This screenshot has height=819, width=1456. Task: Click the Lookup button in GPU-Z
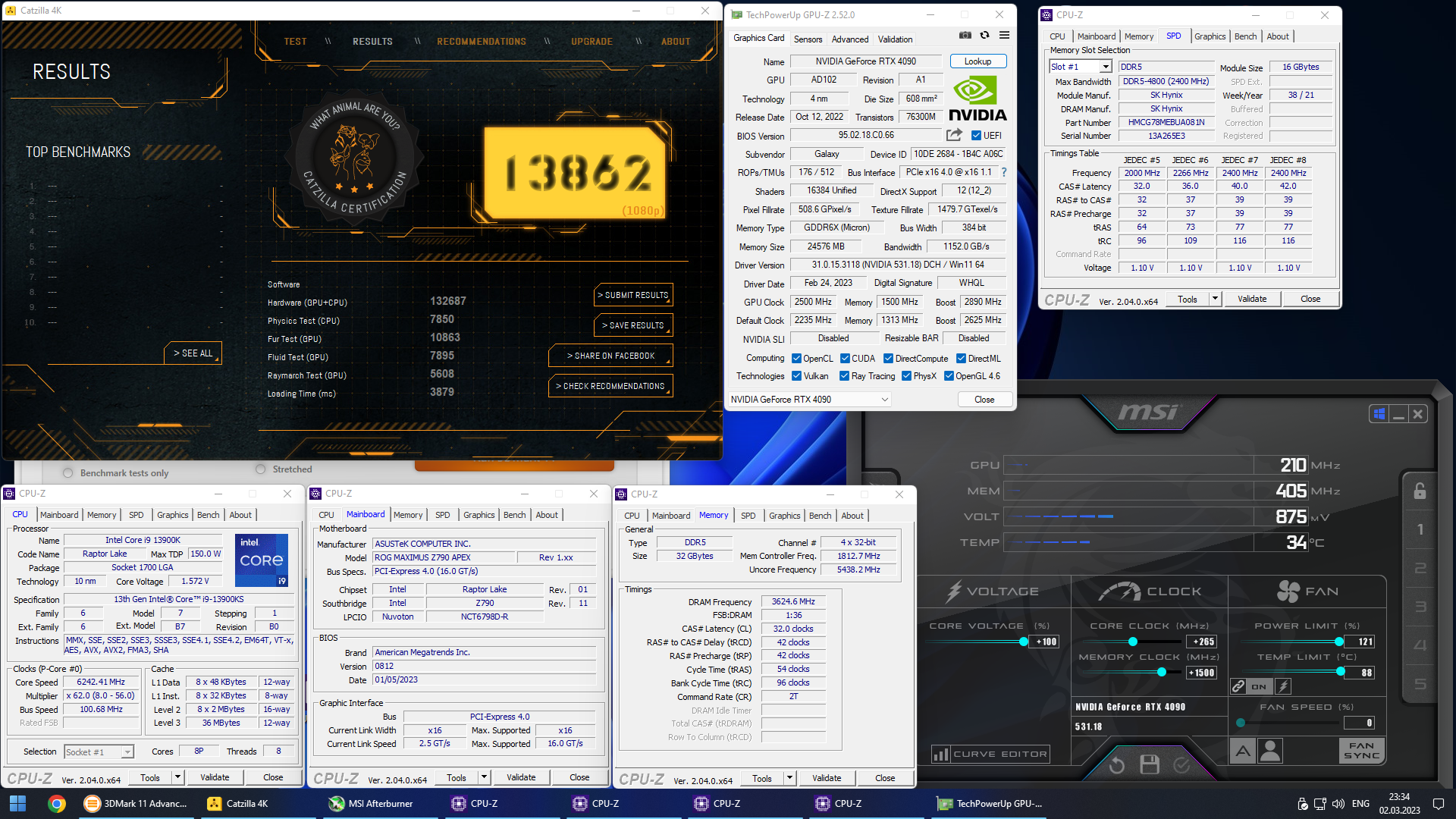click(x=977, y=61)
